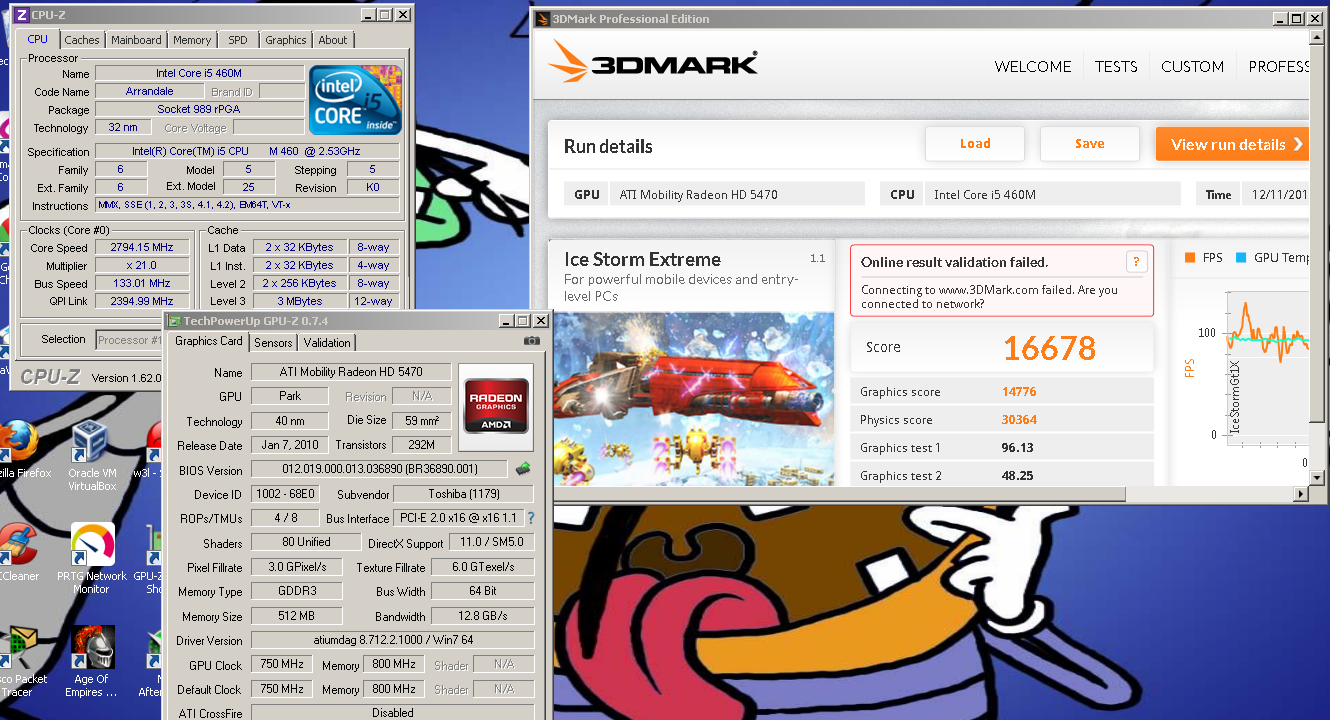Click the camera screenshot icon in GPU-Z
The width and height of the screenshot is (1330, 720).
531,341
